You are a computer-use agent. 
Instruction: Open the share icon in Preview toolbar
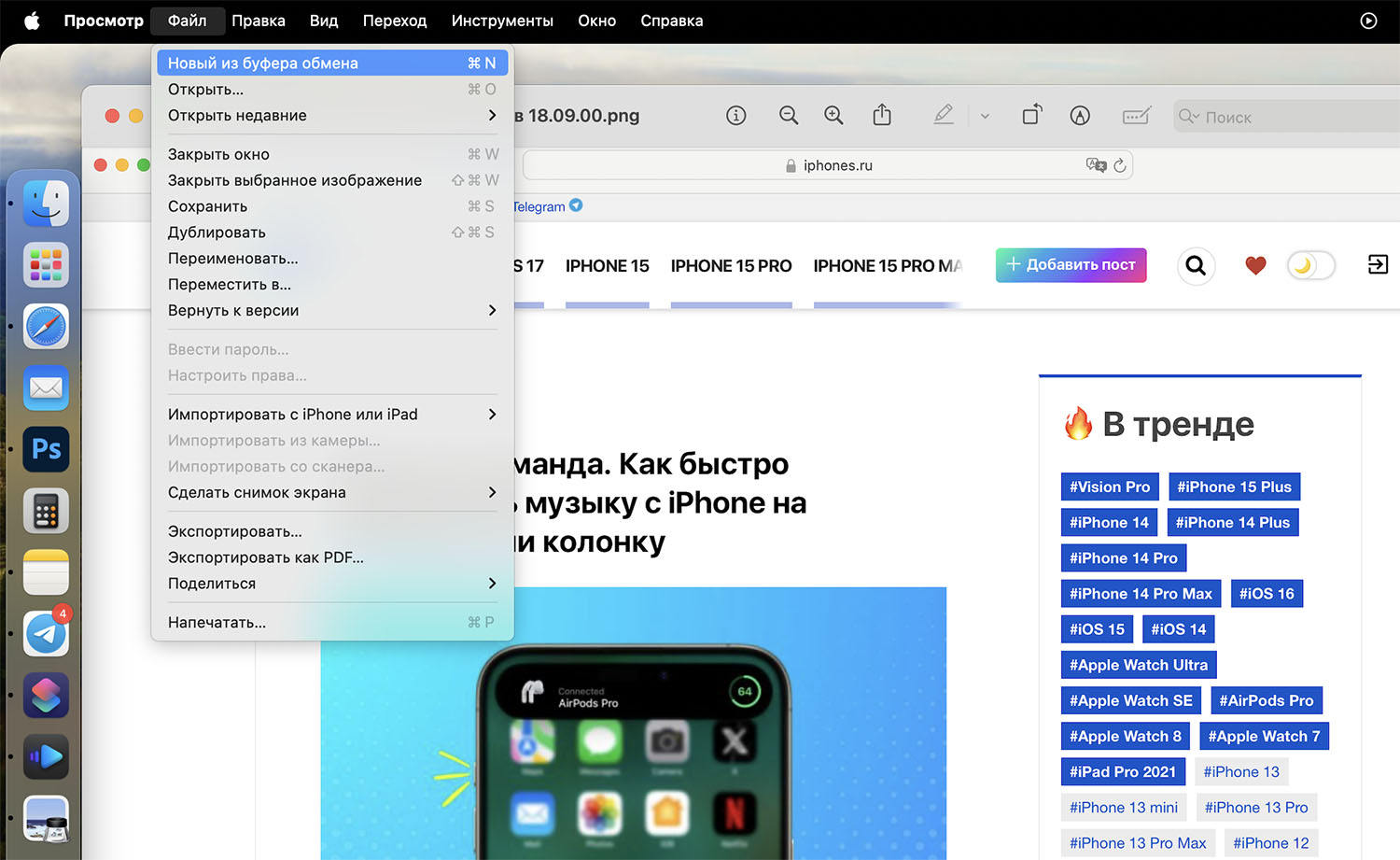(x=882, y=115)
